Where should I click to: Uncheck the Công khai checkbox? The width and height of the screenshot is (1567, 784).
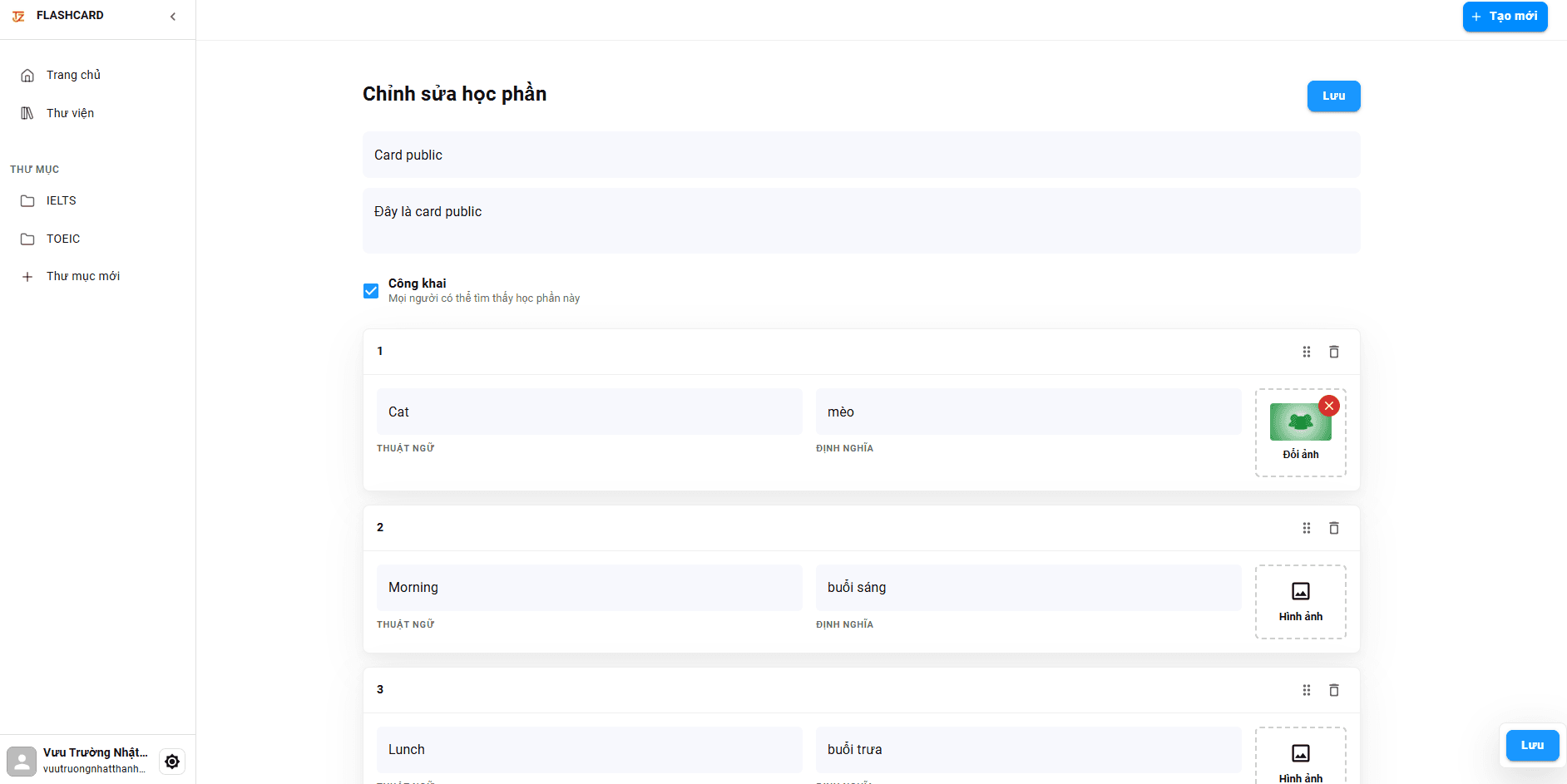point(371,291)
